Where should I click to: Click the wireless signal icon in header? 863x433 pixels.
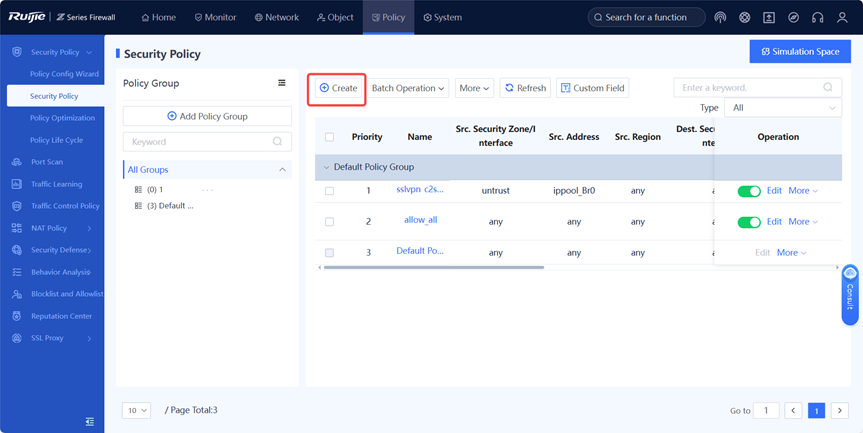pyautogui.click(x=720, y=18)
